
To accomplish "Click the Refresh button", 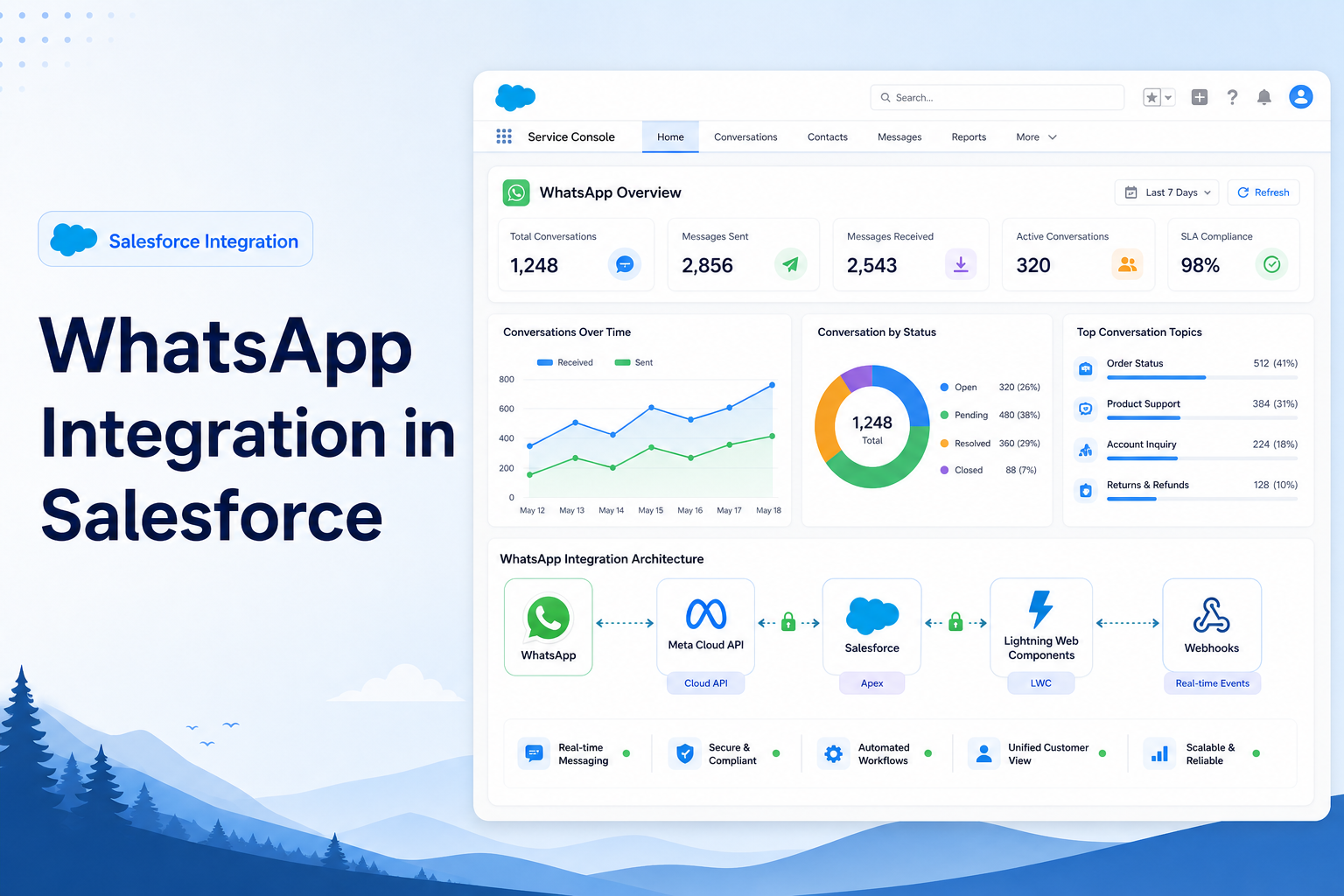I will click(x=1263, y=192).
